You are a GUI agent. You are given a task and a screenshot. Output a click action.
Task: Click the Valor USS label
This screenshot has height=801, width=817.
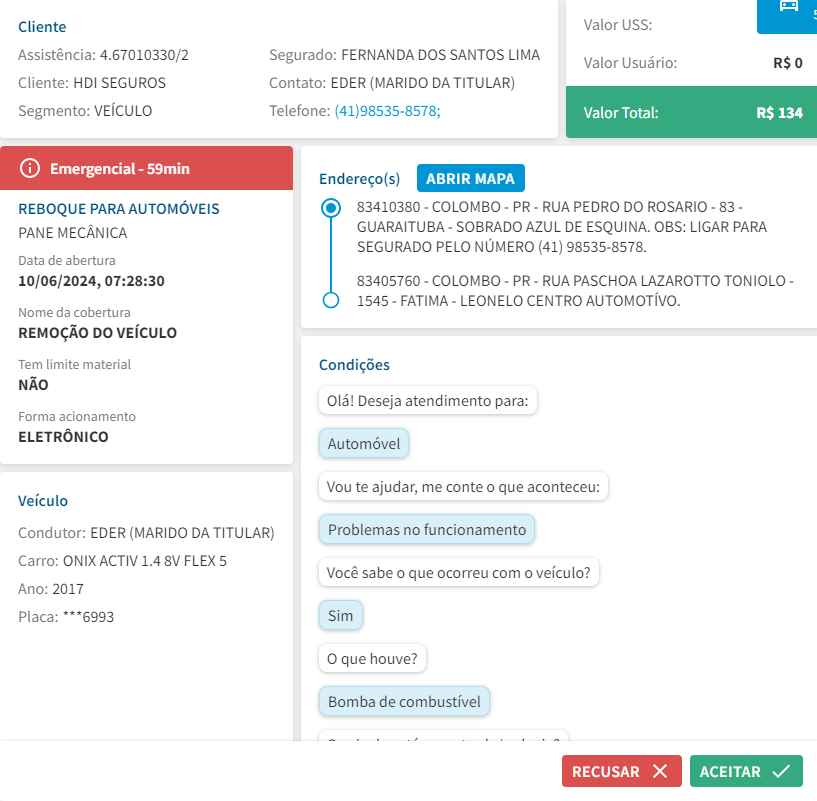tap(617, 25)
